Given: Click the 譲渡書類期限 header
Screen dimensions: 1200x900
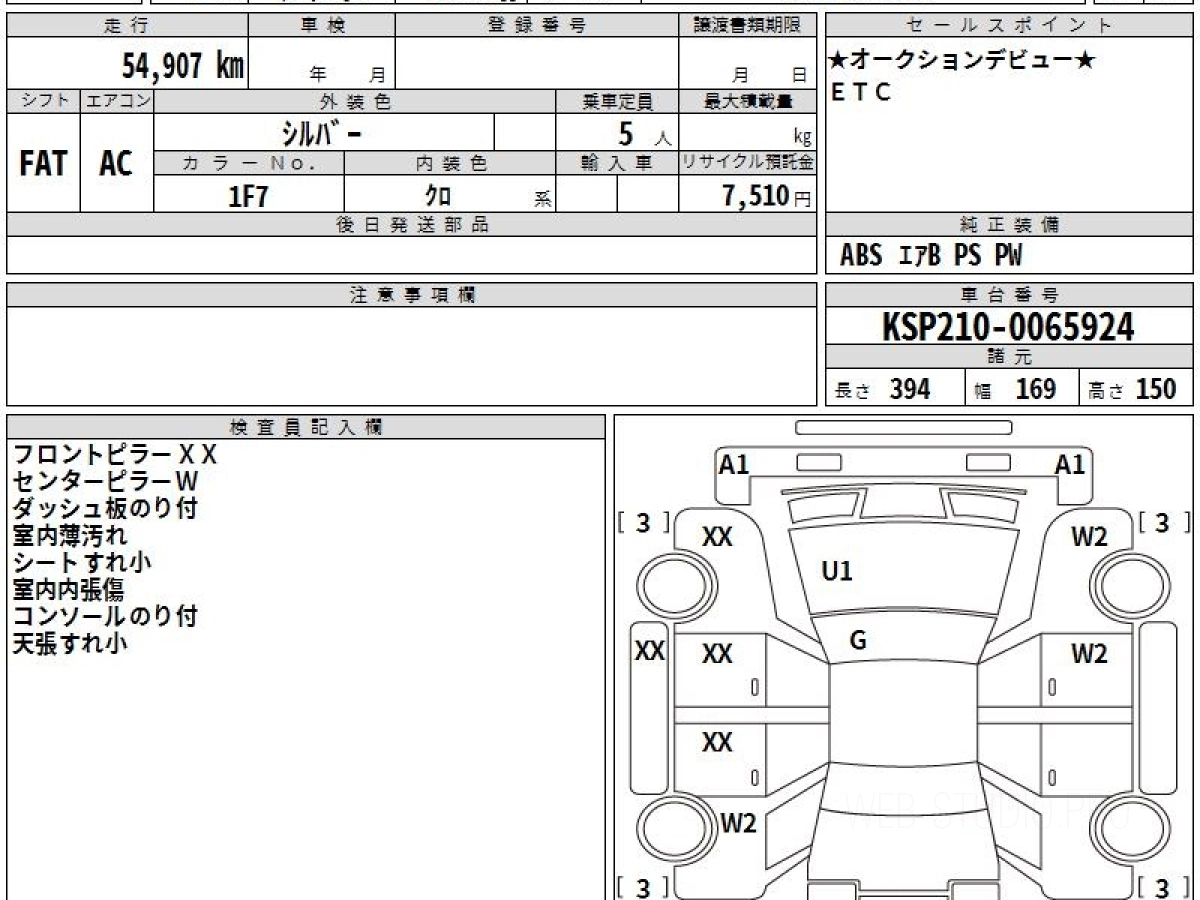Looking at the screenshot, I should (x=747, y=25).
